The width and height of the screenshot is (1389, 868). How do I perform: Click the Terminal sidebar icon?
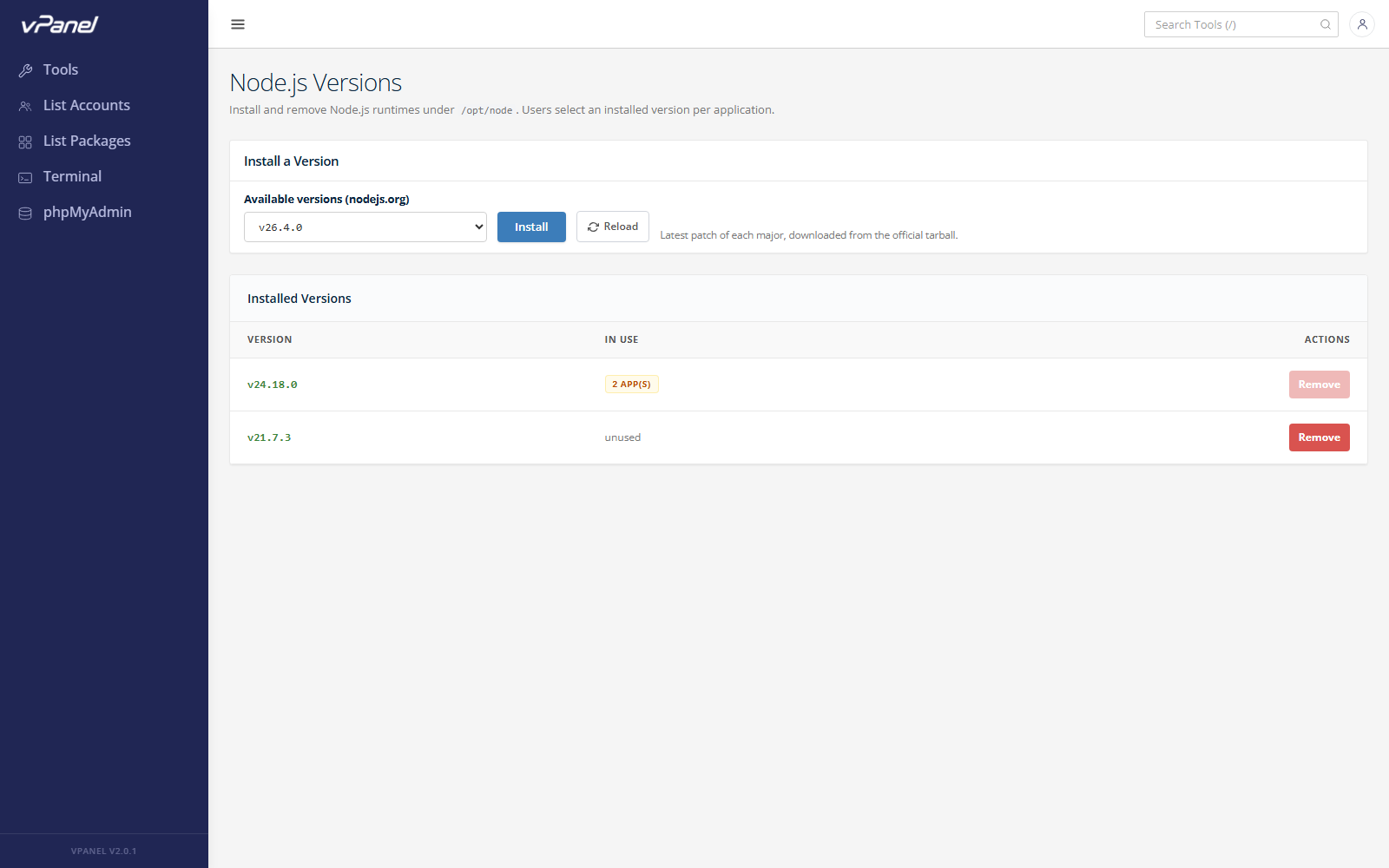point(25,177)
